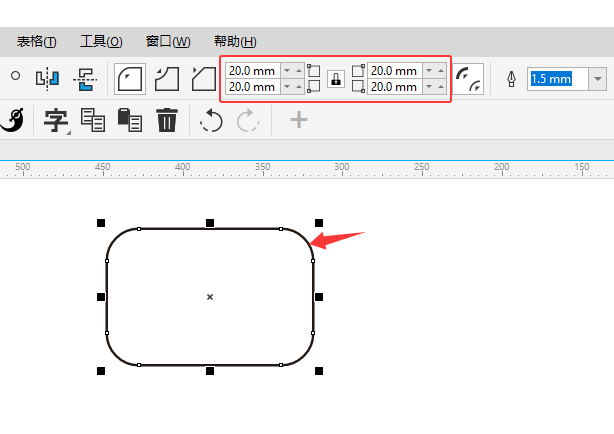Image resolution: width=614 pixels, height=434 pixels.
Task: Toggle the edit corners together lock
Action: pos(336,79)
